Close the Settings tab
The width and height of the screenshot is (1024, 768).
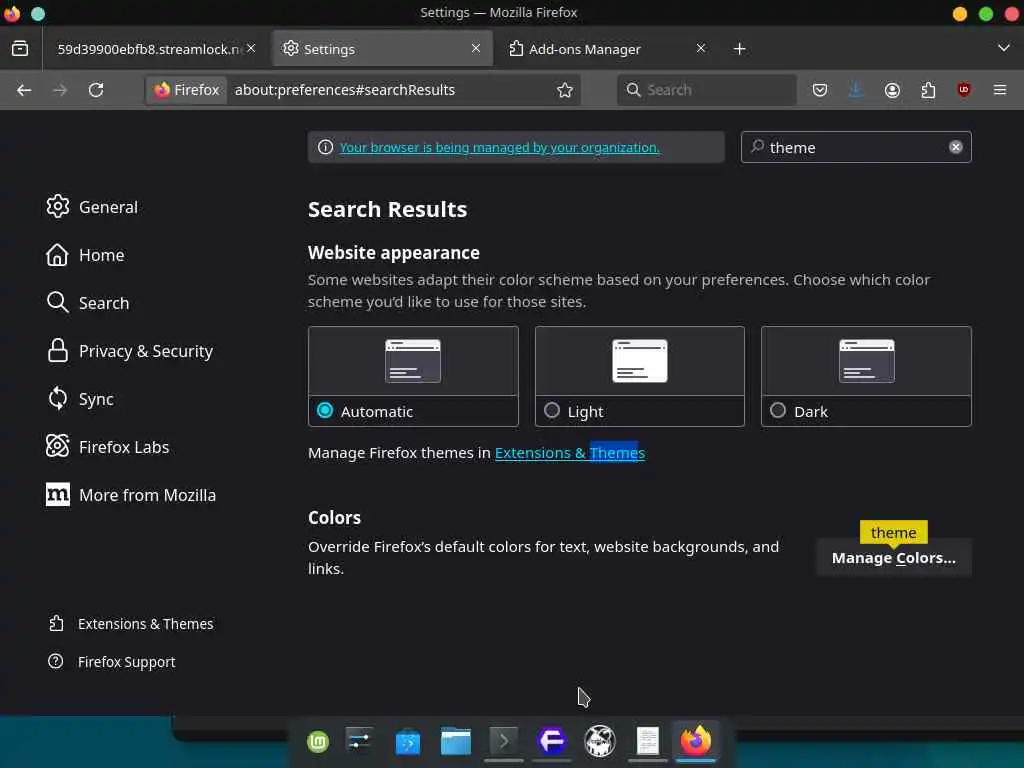click(x=476, y=48)
